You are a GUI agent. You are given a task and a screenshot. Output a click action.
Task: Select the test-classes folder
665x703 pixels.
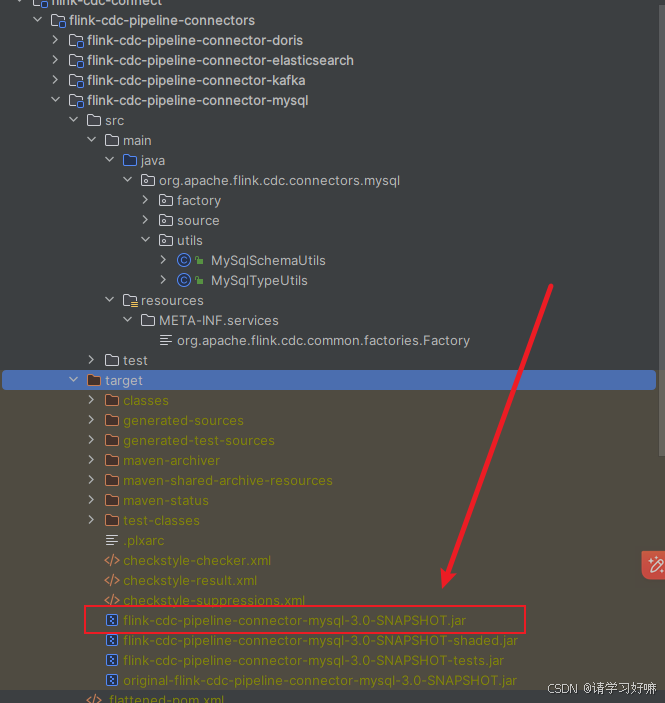pos(161,520)
